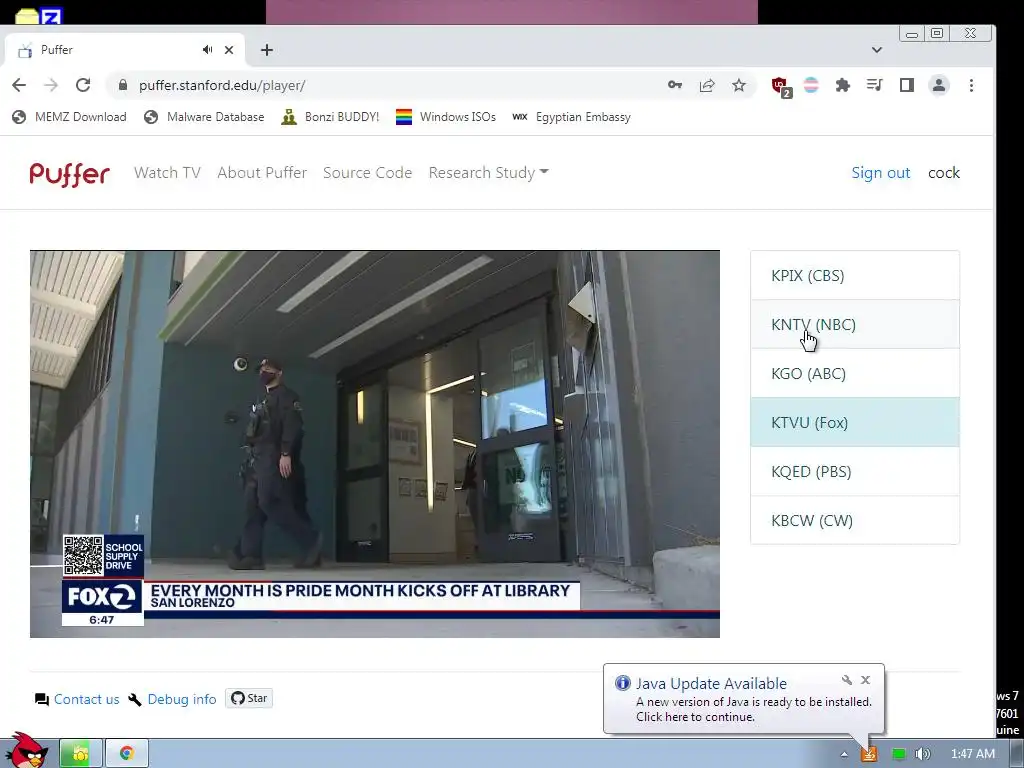
Task: Click Chrome taskbar icon
Action: (x=127, y=754)
